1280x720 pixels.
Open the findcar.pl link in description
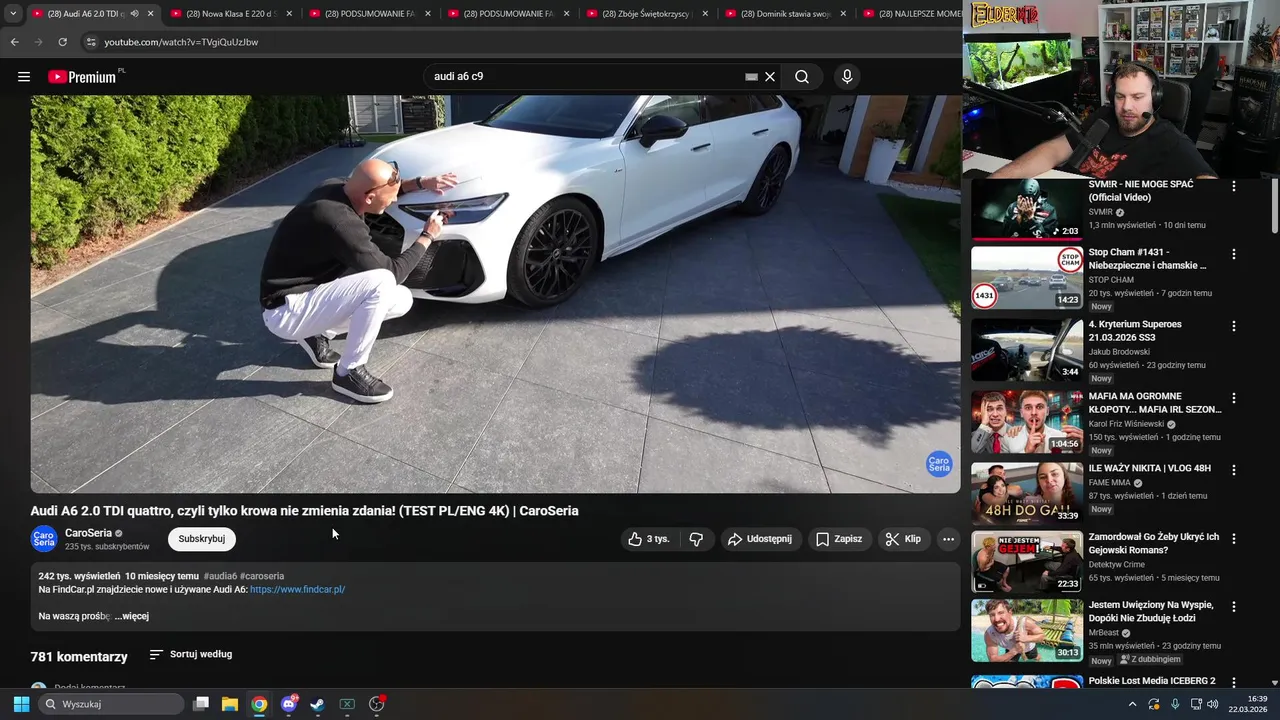(x=297, y=590)
